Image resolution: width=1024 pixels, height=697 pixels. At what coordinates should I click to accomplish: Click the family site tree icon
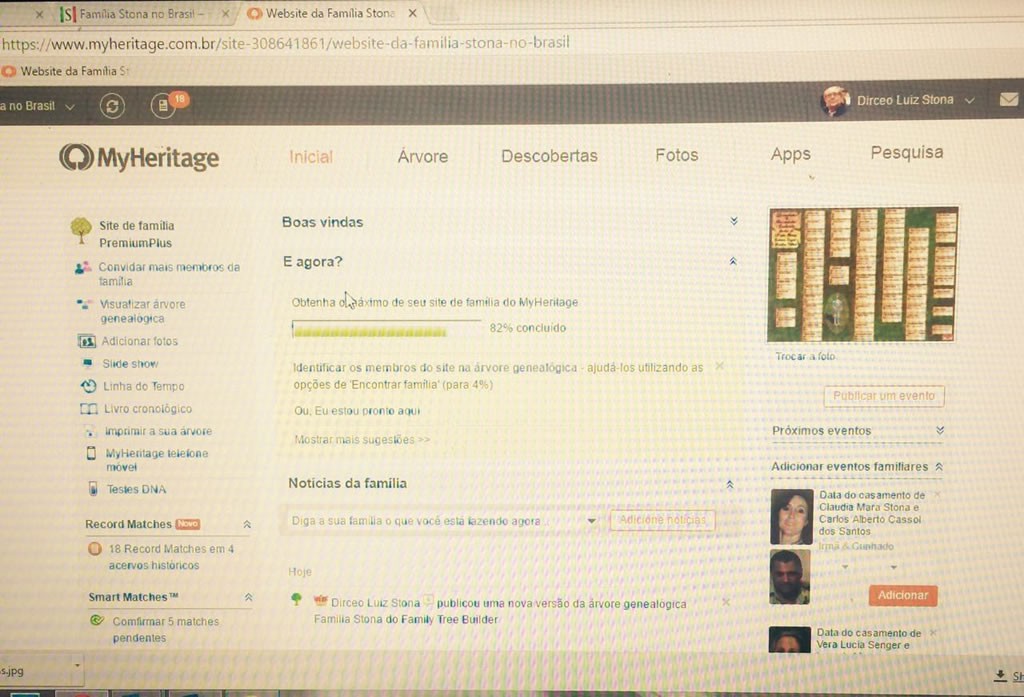(x=81, y=231)
